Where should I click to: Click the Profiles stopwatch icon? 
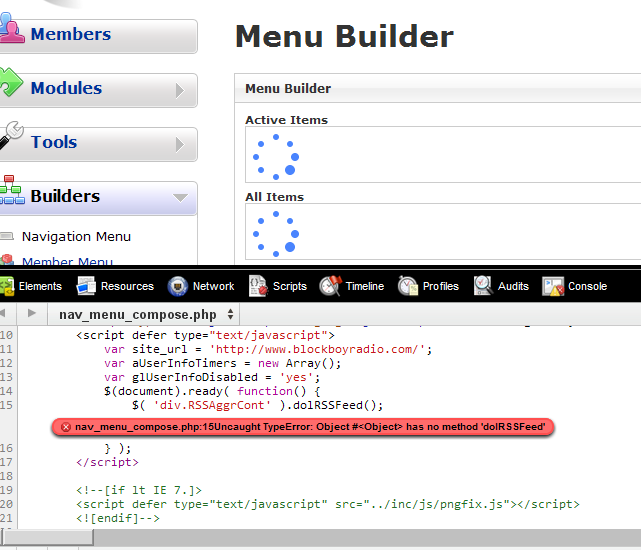point(408,285)
